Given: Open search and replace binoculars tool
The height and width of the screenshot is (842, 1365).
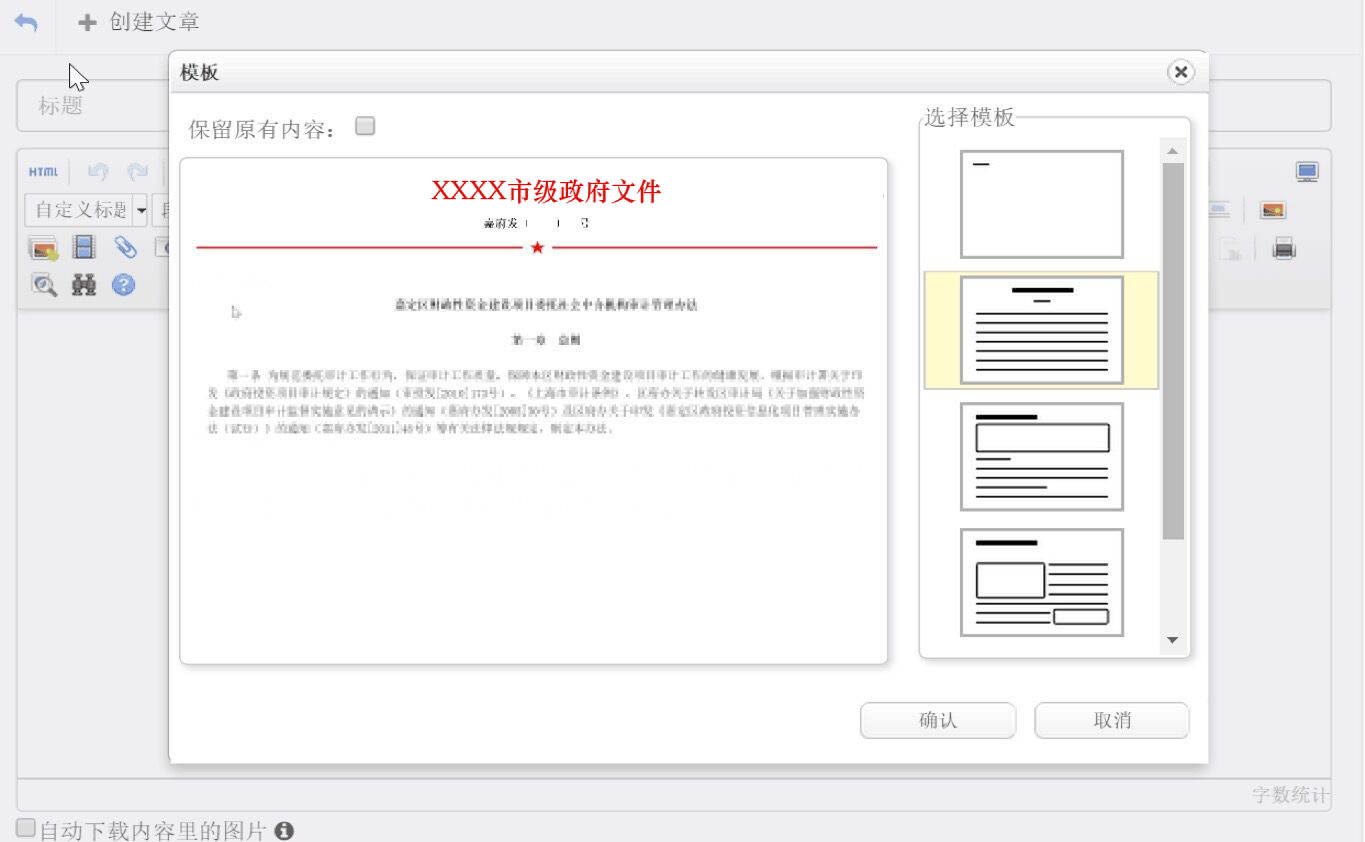Looking at the screenshot, I should pos(84,285).
